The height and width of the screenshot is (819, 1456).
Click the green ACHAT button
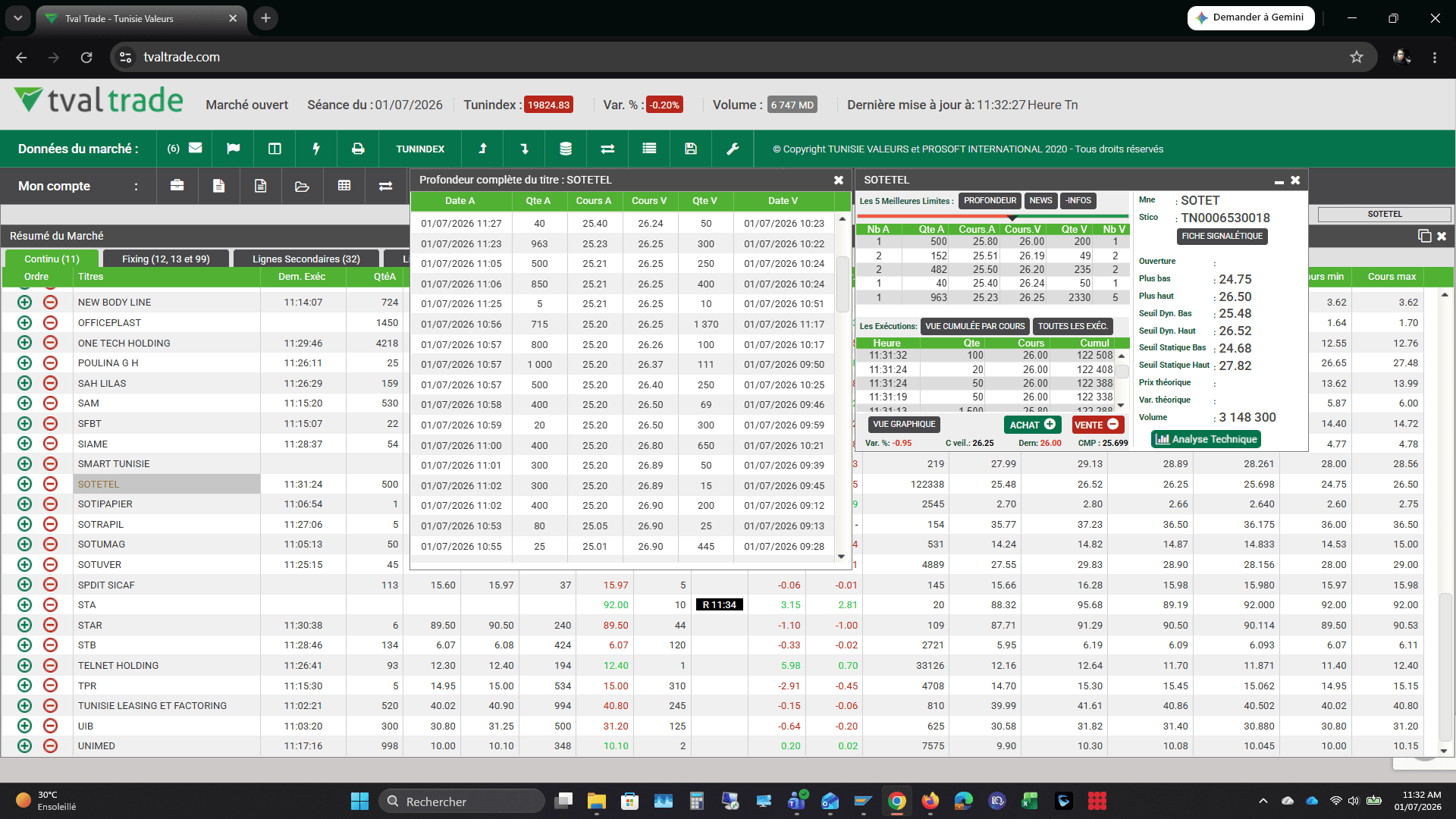(1032, 425)
